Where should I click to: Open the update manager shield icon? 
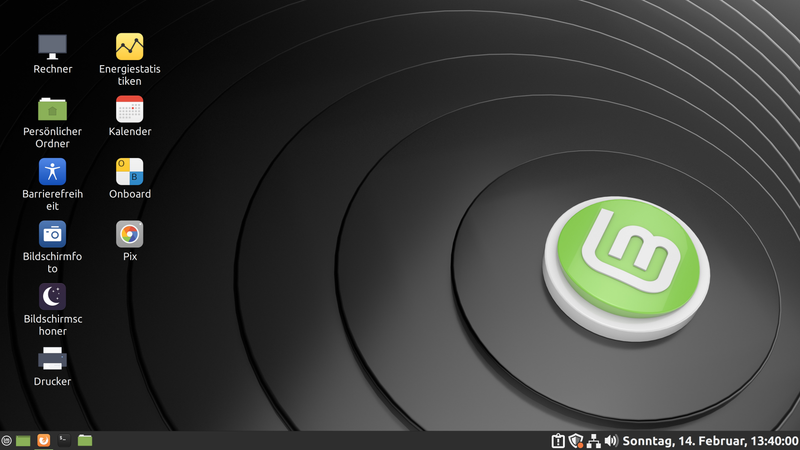coord(576,441)
